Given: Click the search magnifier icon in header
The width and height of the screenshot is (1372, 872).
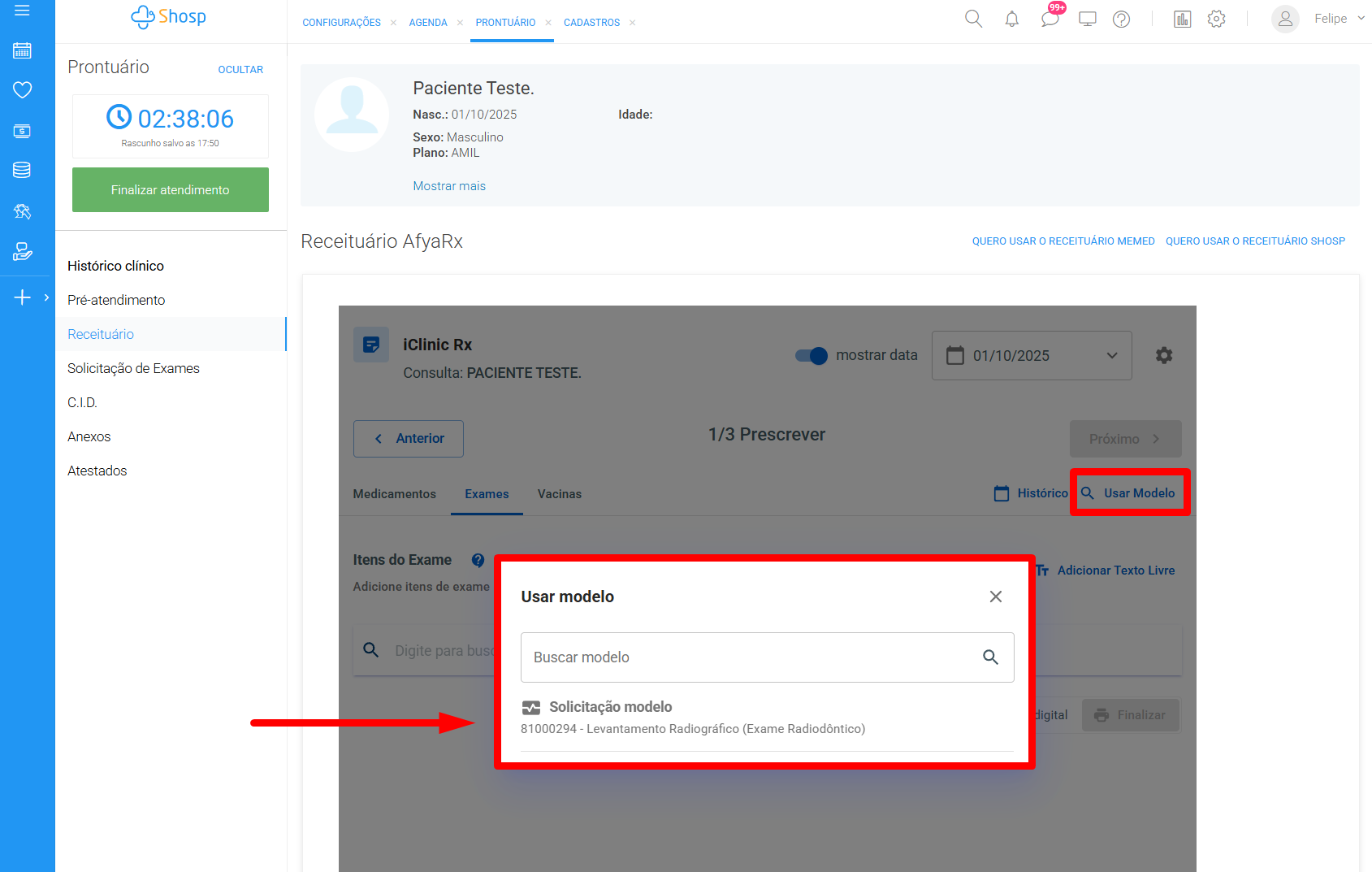Looking at the screenshot, I should (973, 19).
